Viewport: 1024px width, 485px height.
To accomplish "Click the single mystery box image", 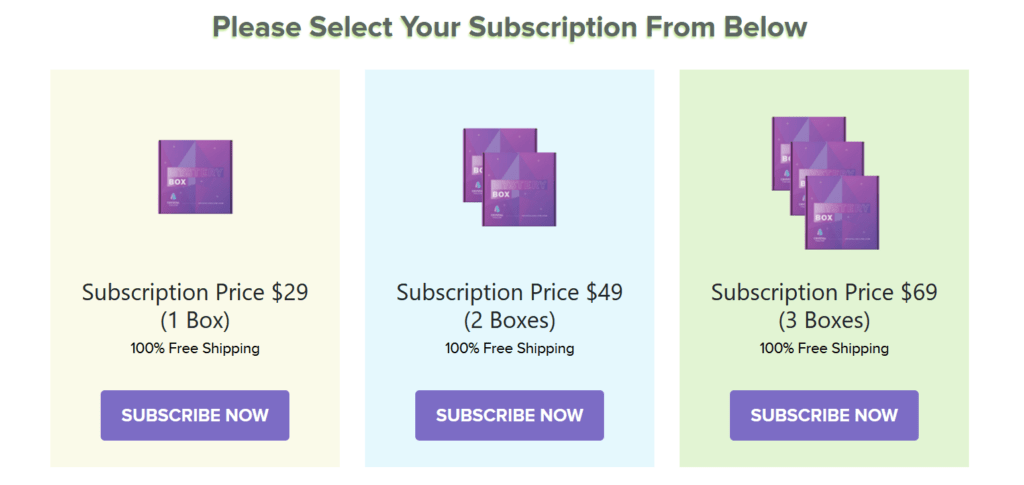I will [195, 177].
